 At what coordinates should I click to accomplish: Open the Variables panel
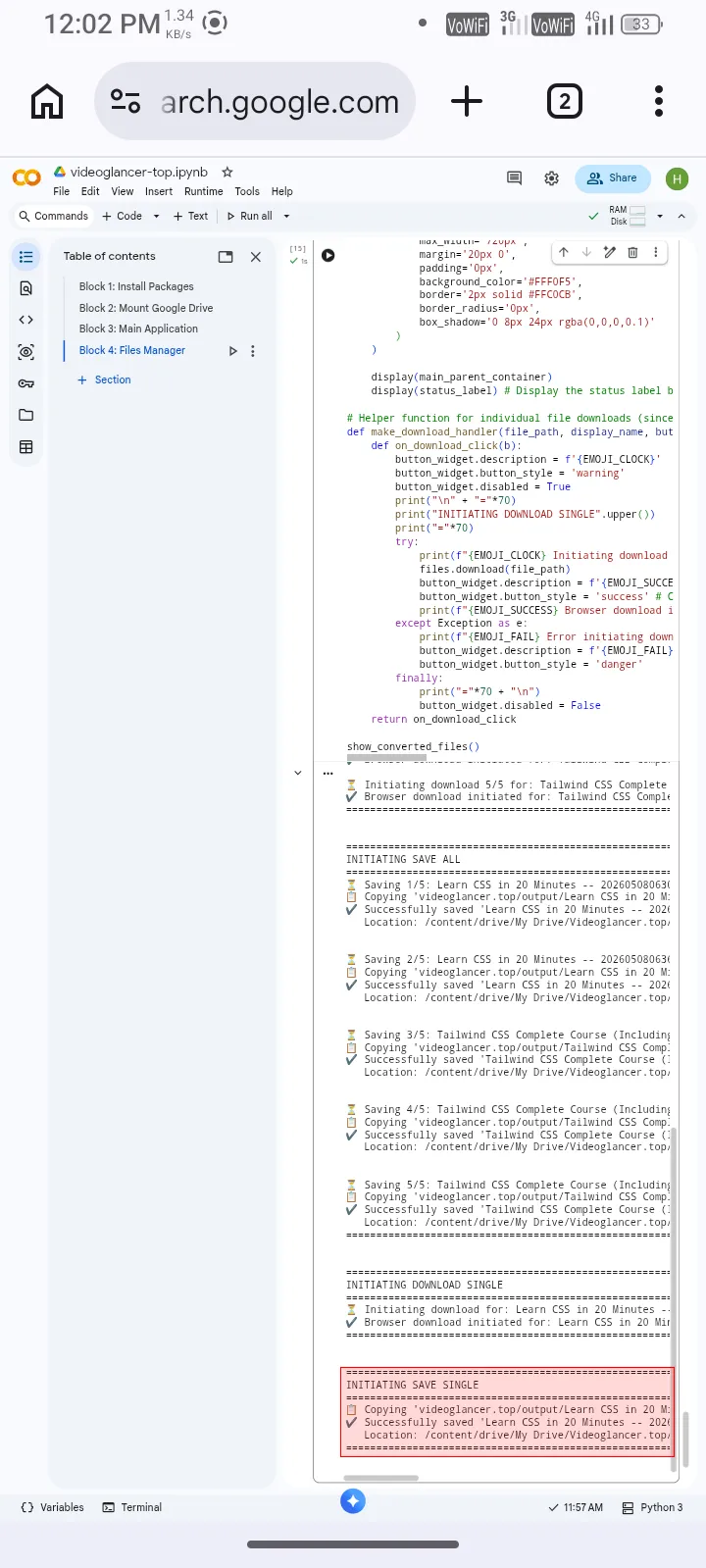pos(52,1507)
